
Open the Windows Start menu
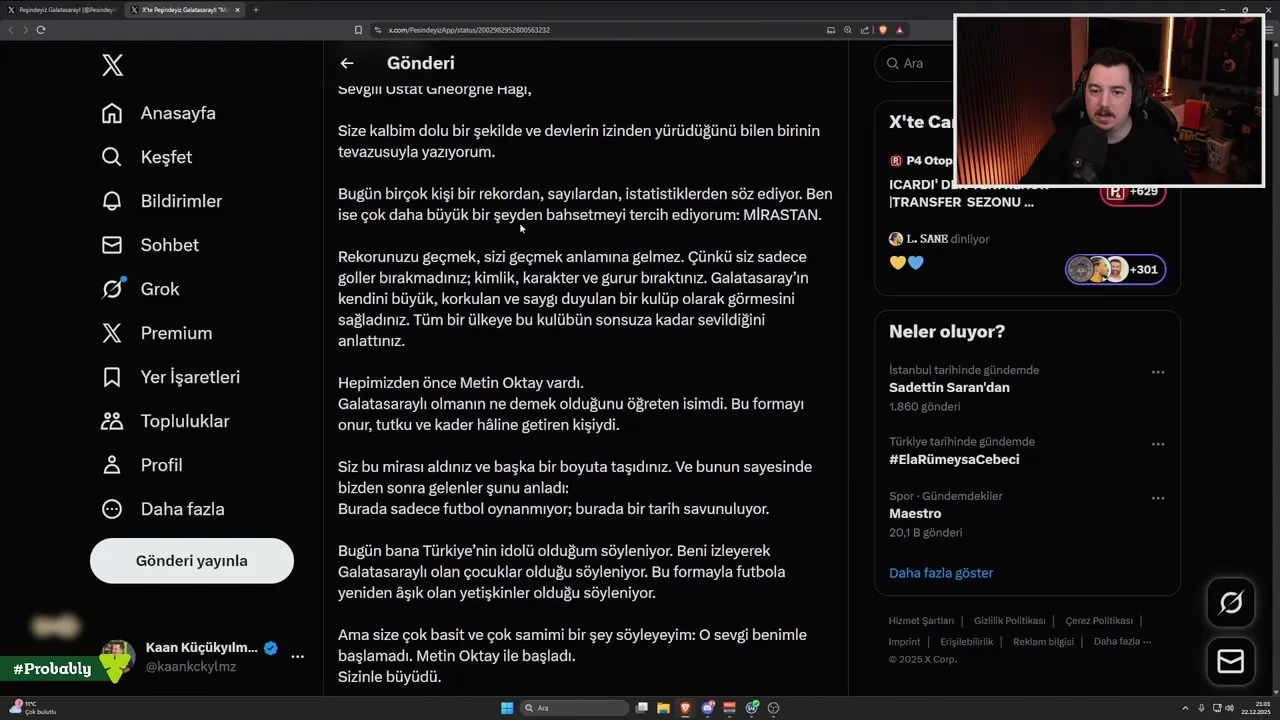point(507,708)
